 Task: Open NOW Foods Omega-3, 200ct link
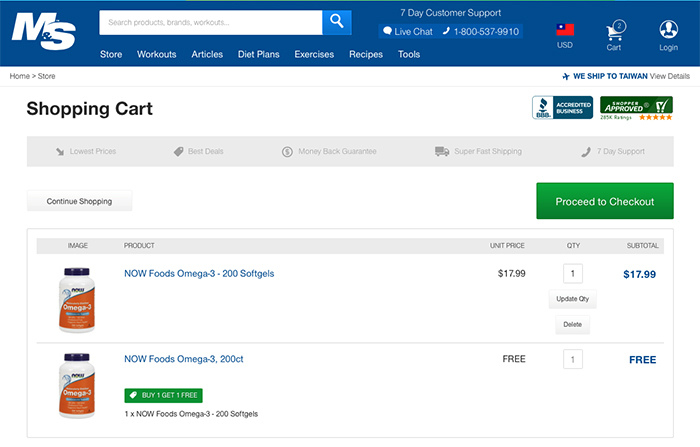184,359
